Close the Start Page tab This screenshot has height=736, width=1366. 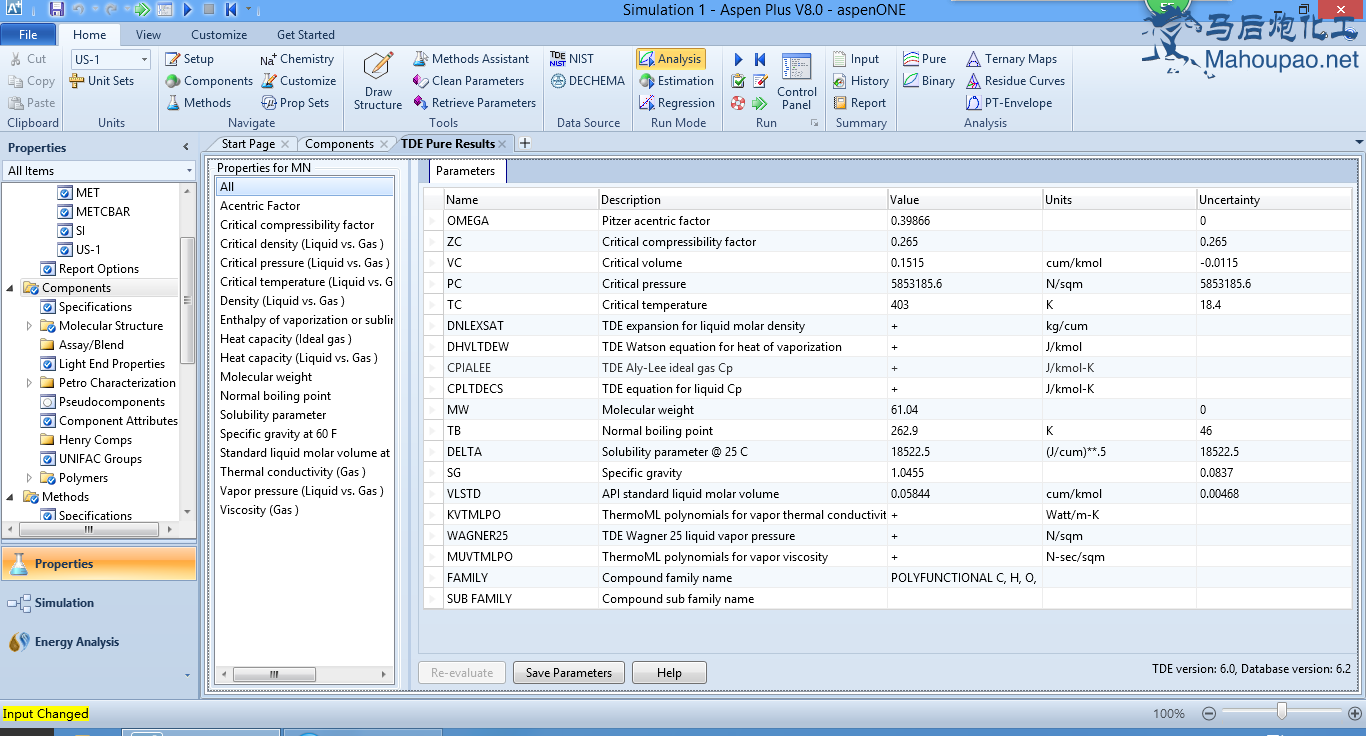coord(285,144)
